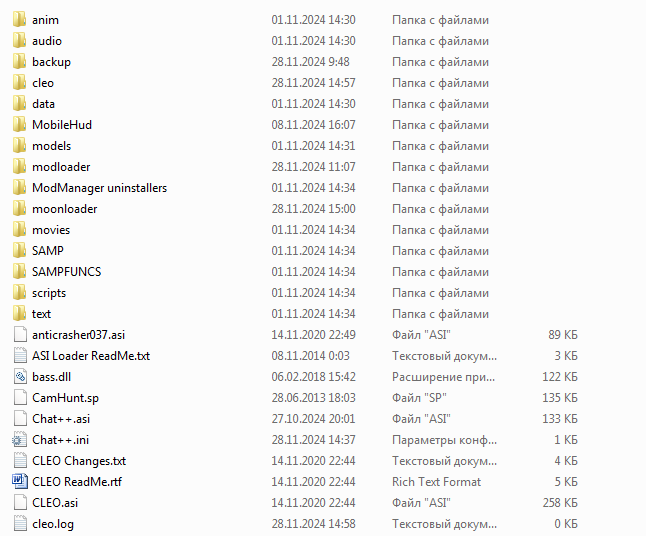Screen dimensions: 646x536
Task: Click the CamHunt.sp file icon
Action: (x=19, y=398)
